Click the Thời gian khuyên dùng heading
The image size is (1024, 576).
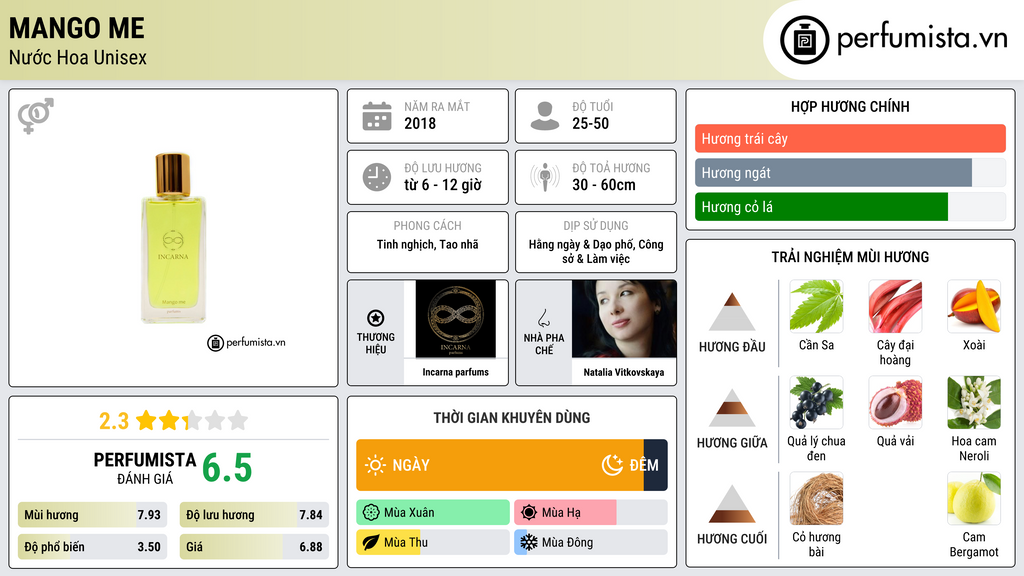[x=511, y=417]
